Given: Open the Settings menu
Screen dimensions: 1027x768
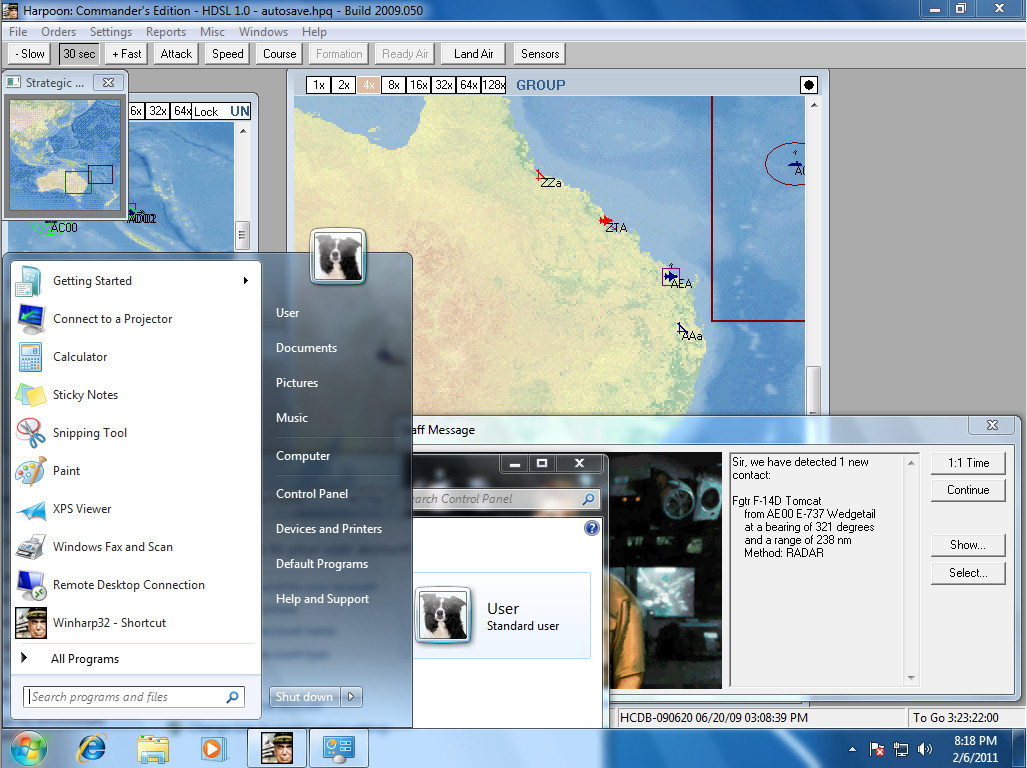Looking at the screenshot, I should tap(111, 31).
